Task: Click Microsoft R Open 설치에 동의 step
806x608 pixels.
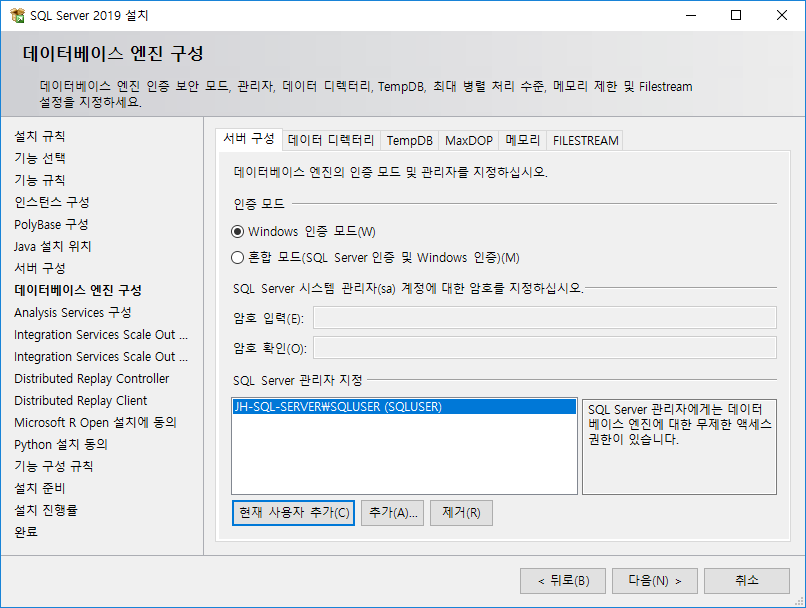Action: (x=95, y=422)
